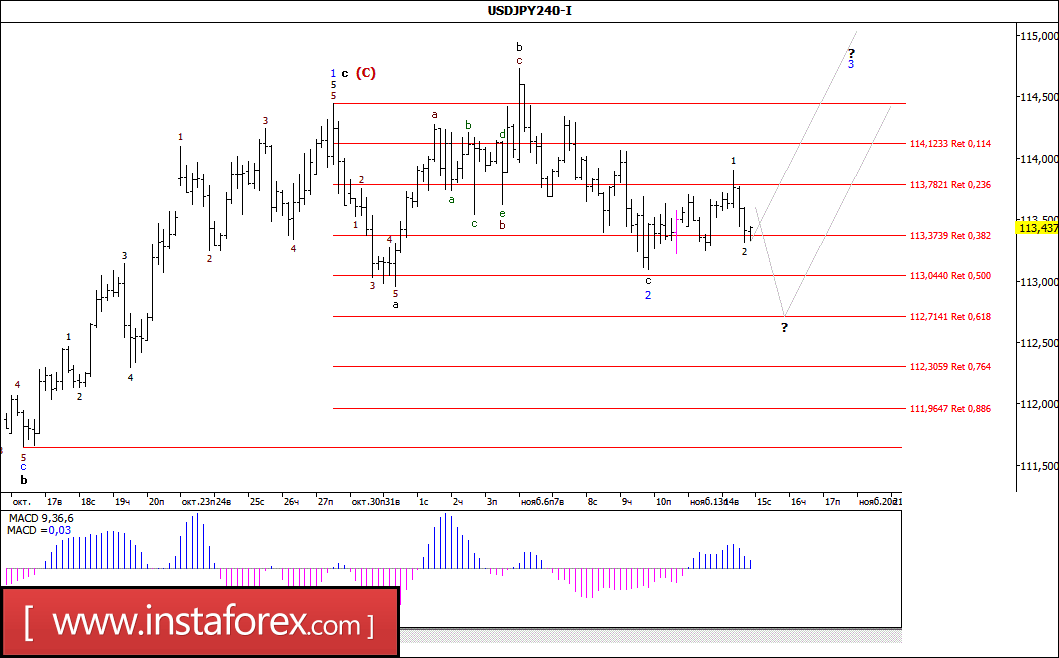Select the 113,0440 Ret 0,500 level label
1059x658 pixels.
950,276
